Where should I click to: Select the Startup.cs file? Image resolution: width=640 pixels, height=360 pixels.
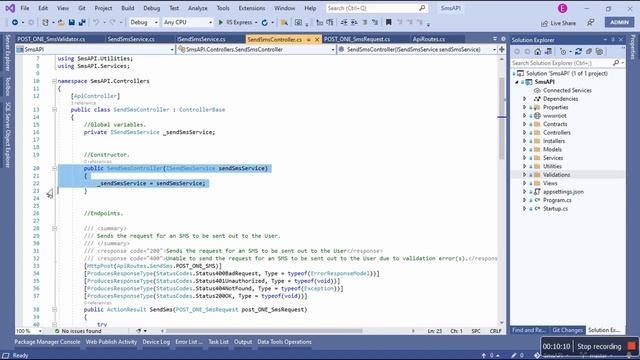pos(555,209)
